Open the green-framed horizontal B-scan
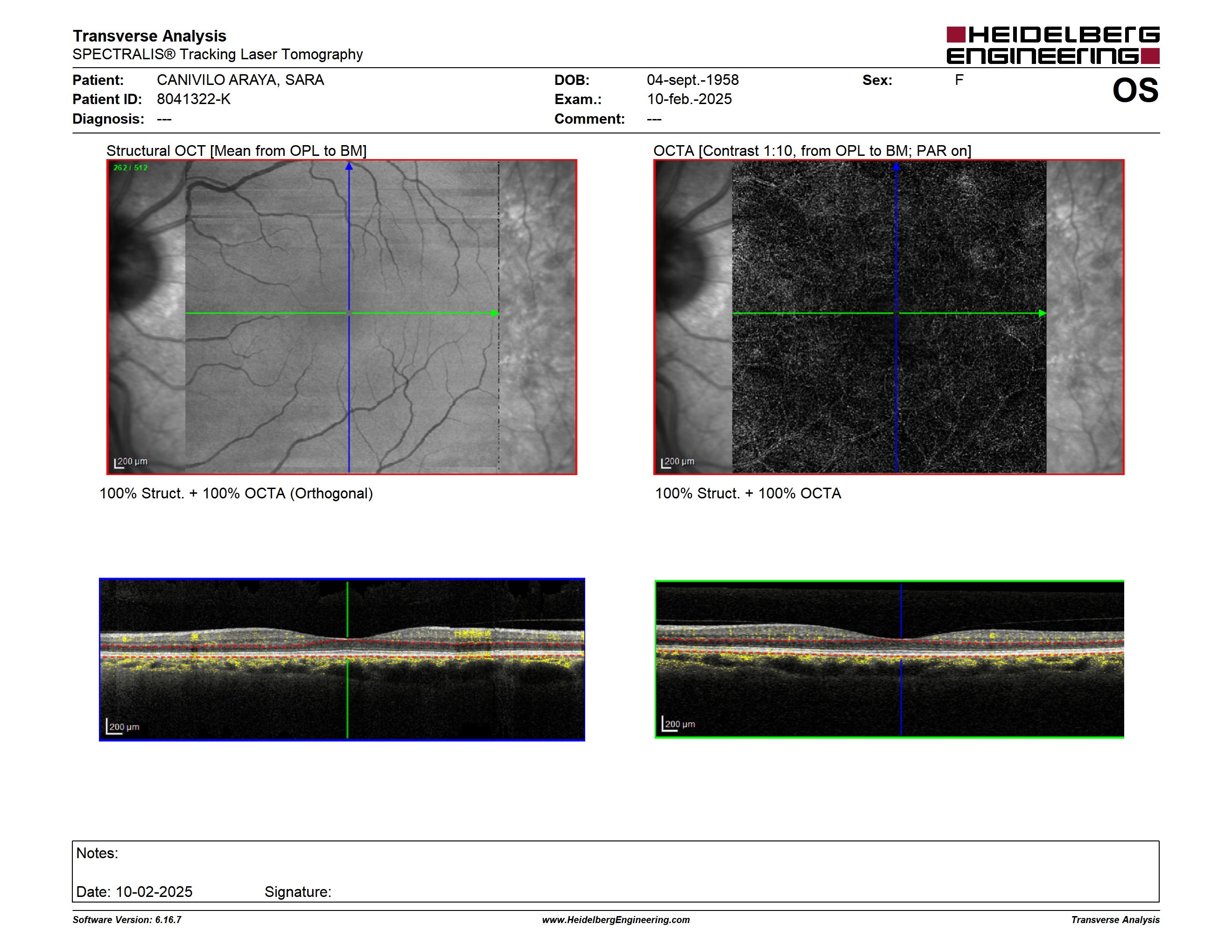Screen dimensions: 1232x952 [x=889, y=659]
